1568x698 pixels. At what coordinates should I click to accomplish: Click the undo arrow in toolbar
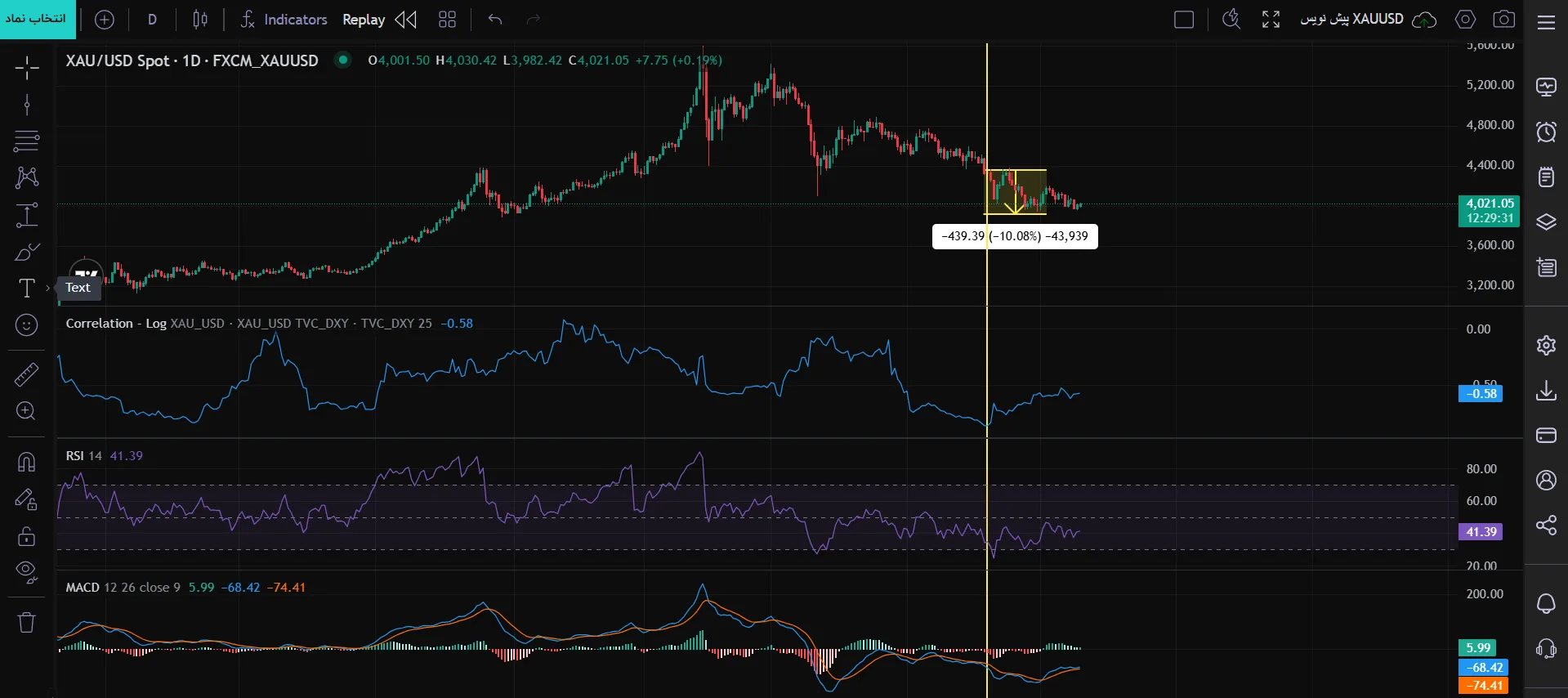tap(495, 19)
